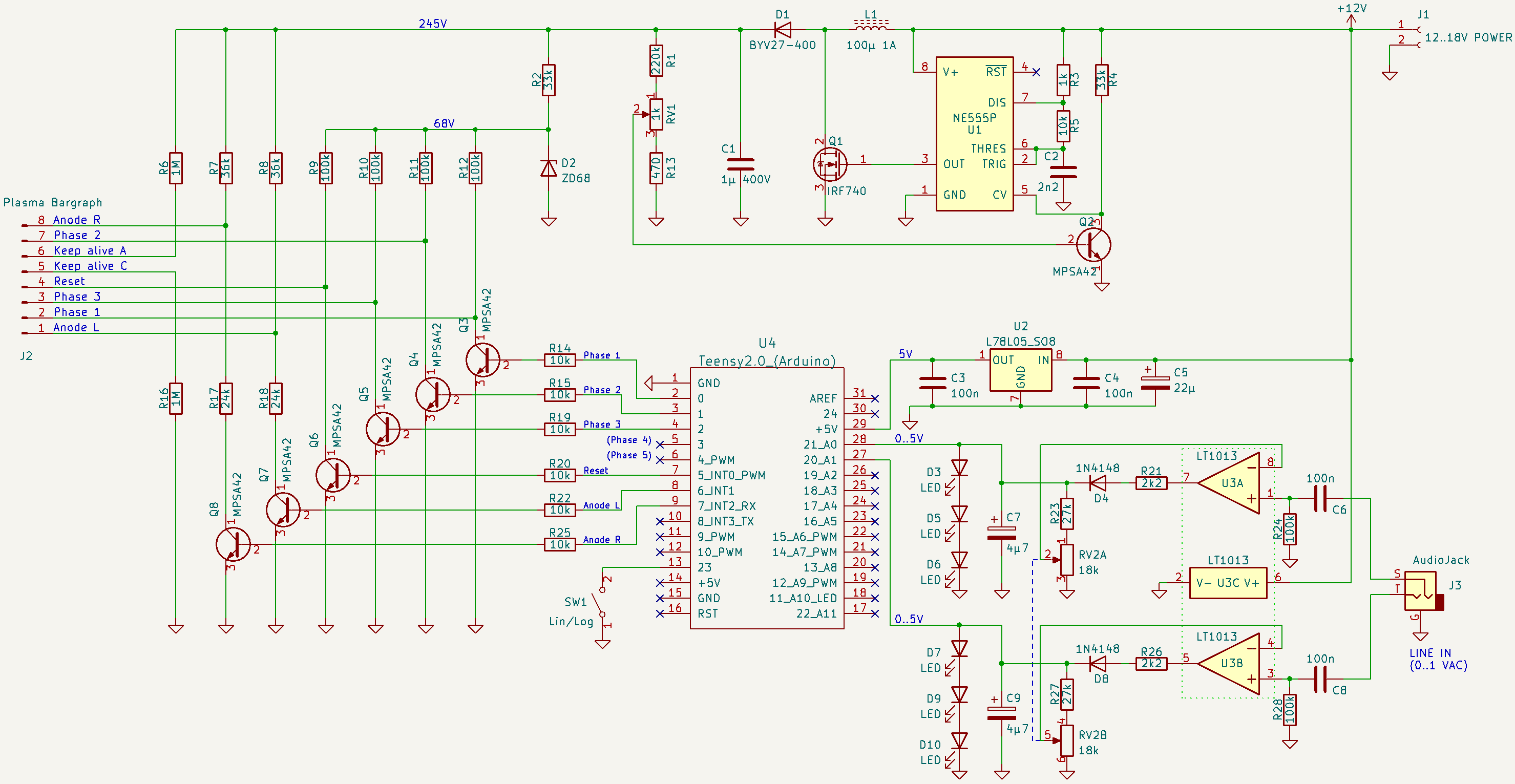The height and width of the screenshot is (784, 1515).
Task: Select the IRF740 MOSFET symbol Q1
Action: click(829, 165)
